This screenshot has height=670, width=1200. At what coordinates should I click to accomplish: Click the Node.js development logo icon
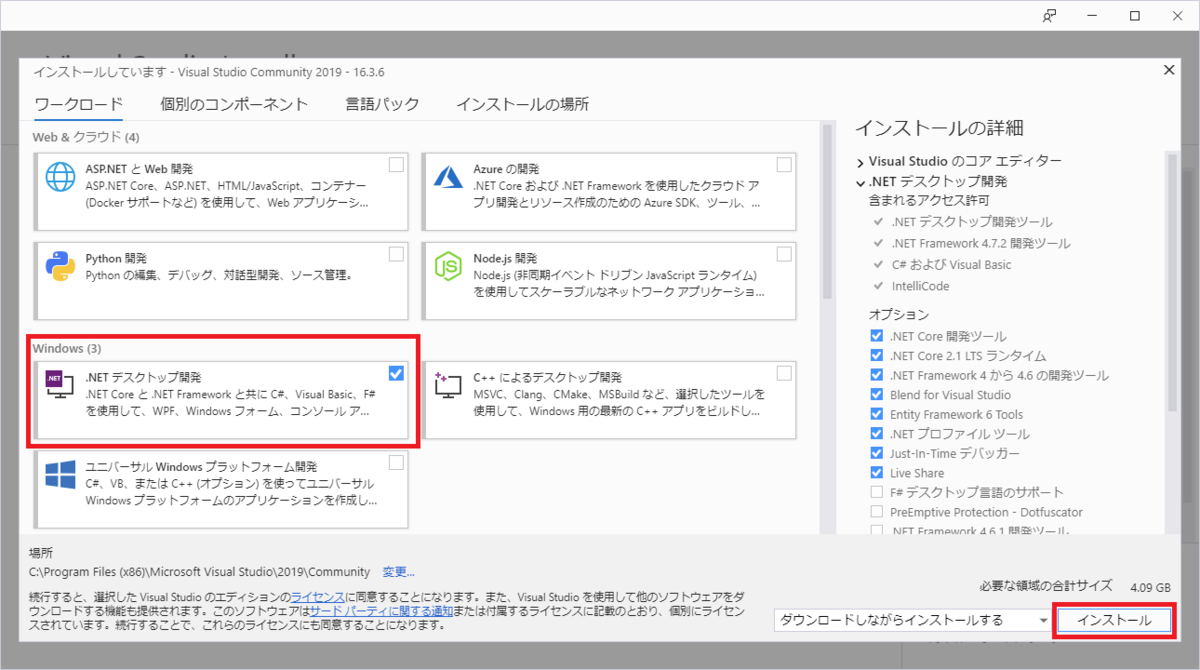[447, 266]
